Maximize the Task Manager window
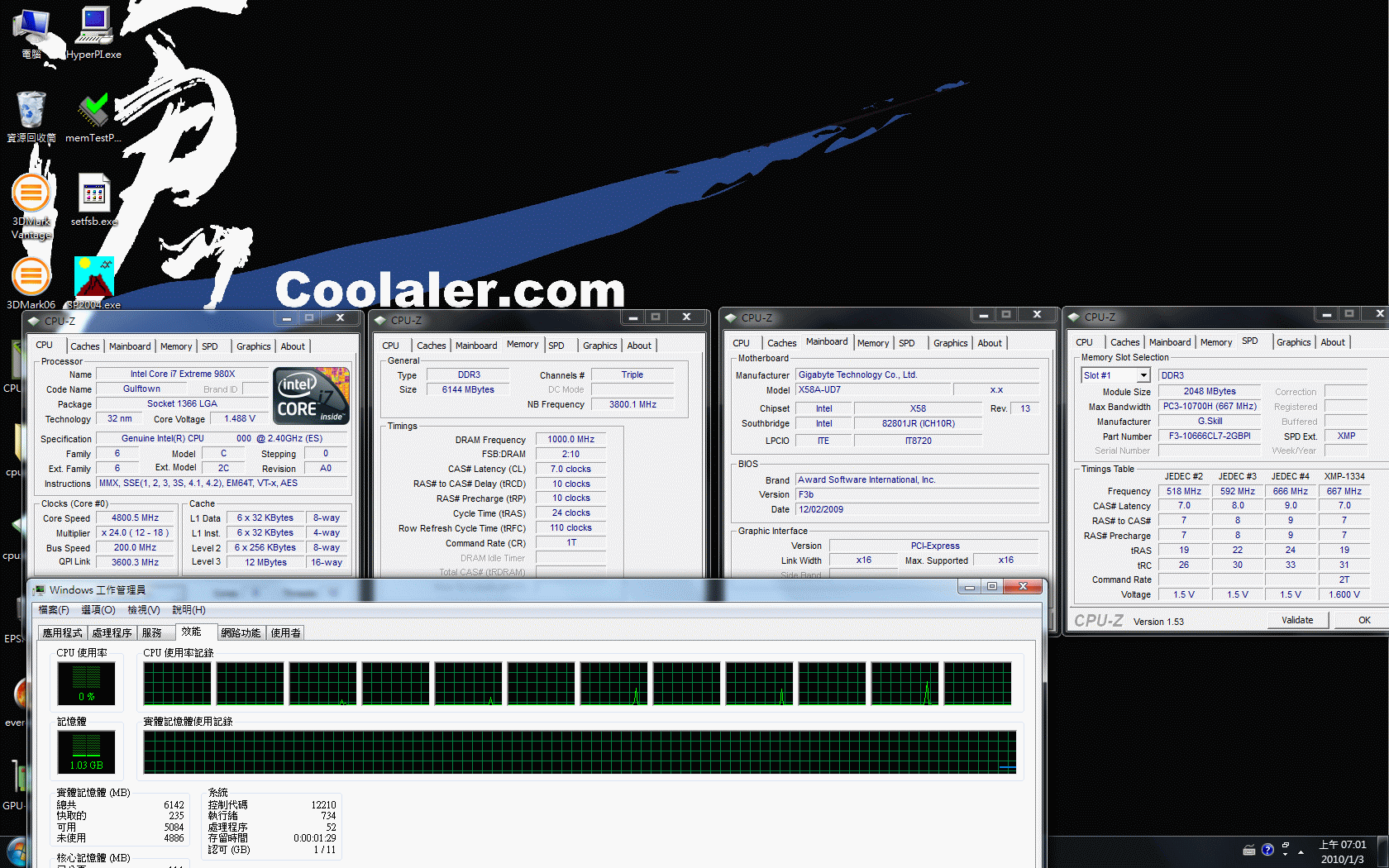The width and height of the screenshot is (1389, 868). (x=991, y=586)
